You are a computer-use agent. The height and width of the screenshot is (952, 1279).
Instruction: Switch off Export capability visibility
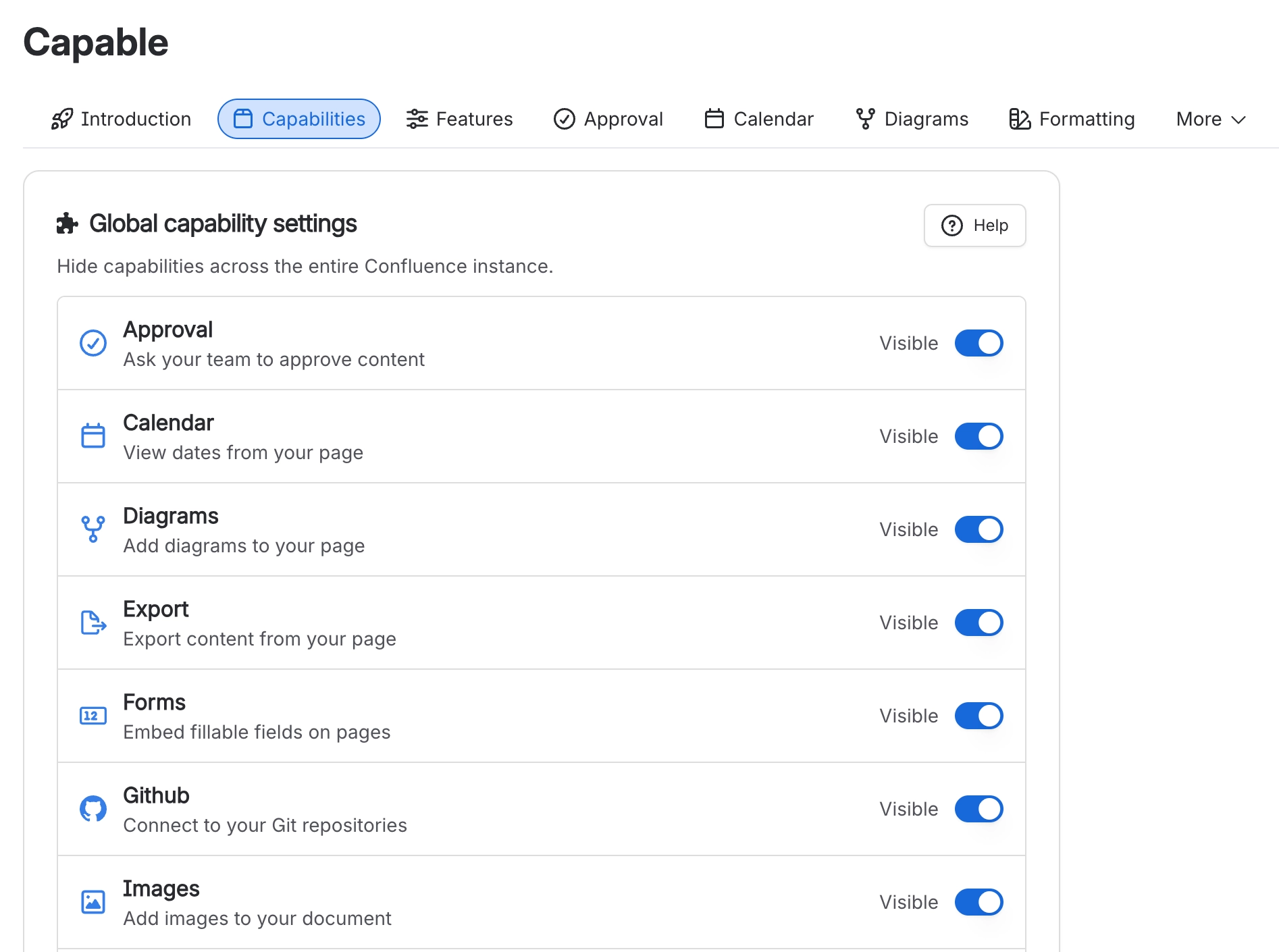click(x=979, y=623)
